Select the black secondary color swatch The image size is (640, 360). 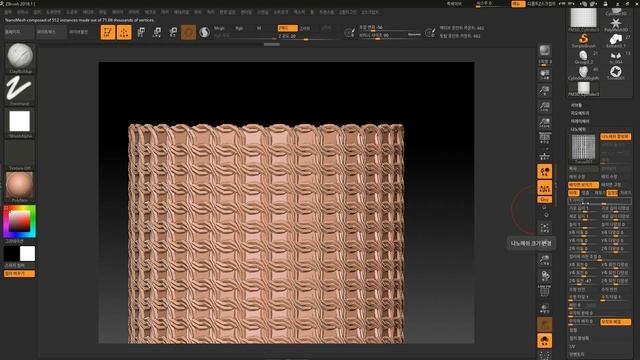[x=11, y=253]
